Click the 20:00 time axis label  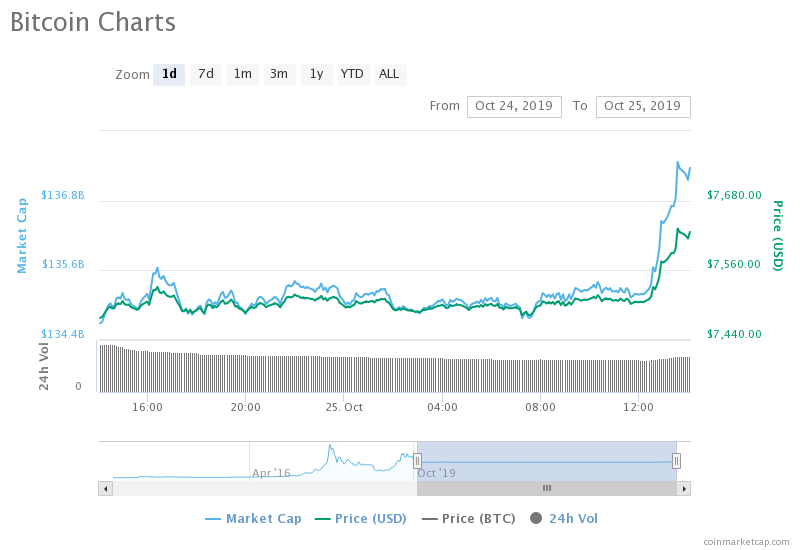[x=245, y=408]
